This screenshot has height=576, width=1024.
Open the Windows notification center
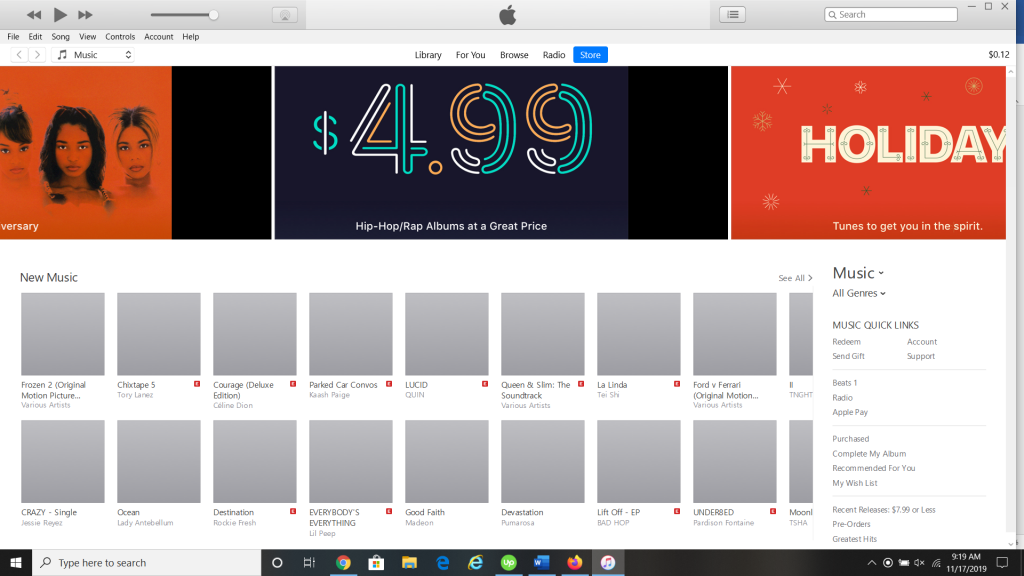pyautogui.click(x=1002, y=563)
